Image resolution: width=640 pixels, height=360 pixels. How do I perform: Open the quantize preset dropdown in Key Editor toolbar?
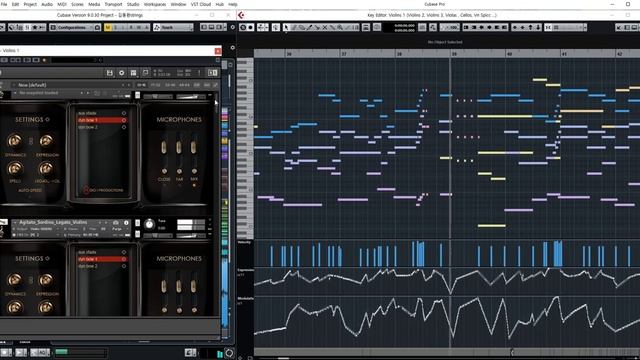tap(570, 27)
